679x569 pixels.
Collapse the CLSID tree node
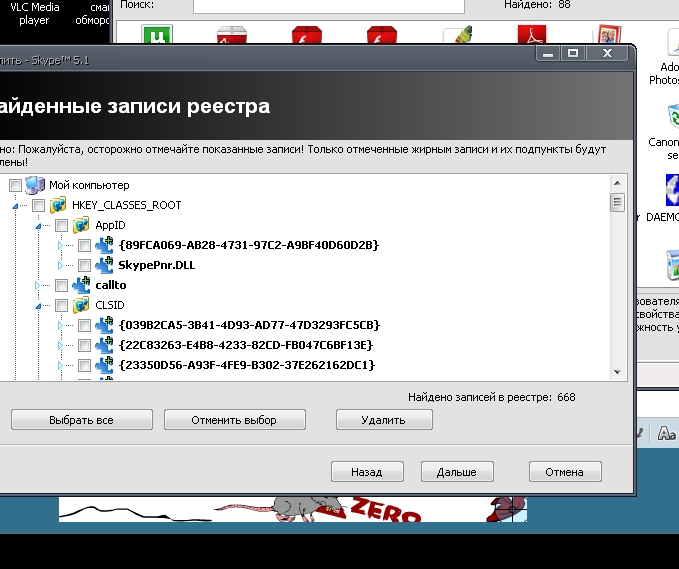[38, 306]
